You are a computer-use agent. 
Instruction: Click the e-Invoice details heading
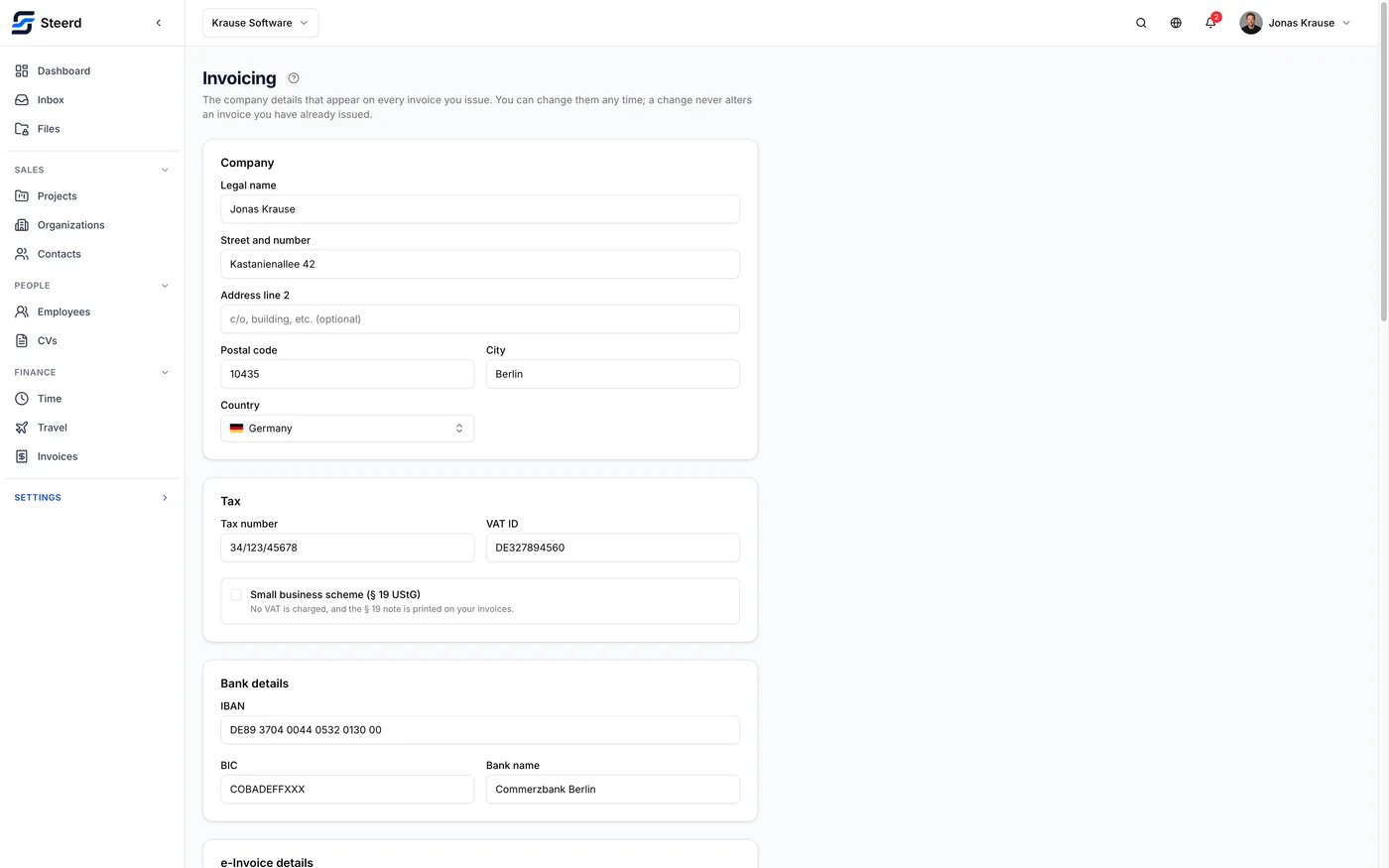(267, 862)
